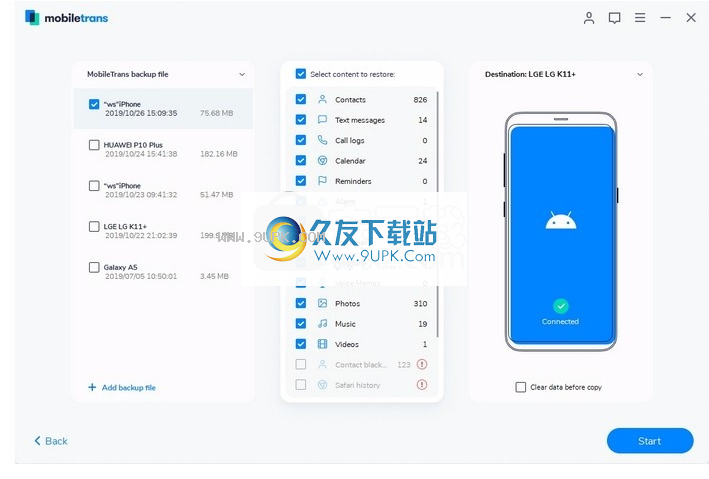
Task: Click the Text messages bubble icon
Action: pyautogui.click(x=322, y=119)
